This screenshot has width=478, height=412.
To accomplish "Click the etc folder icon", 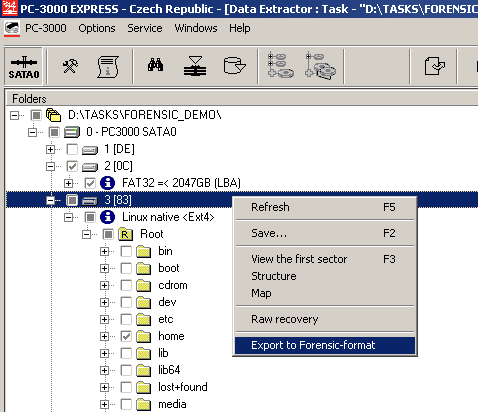I will point(144,320).
